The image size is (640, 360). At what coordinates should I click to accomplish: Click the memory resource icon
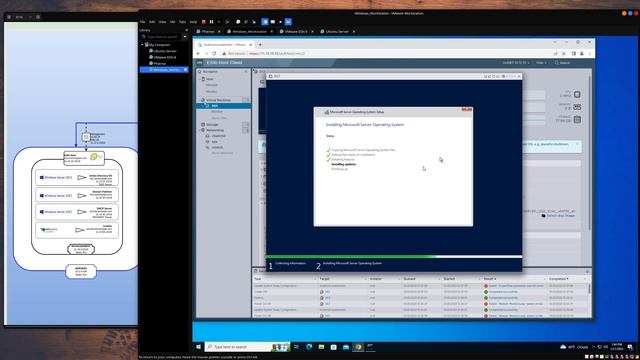(577, 107)
